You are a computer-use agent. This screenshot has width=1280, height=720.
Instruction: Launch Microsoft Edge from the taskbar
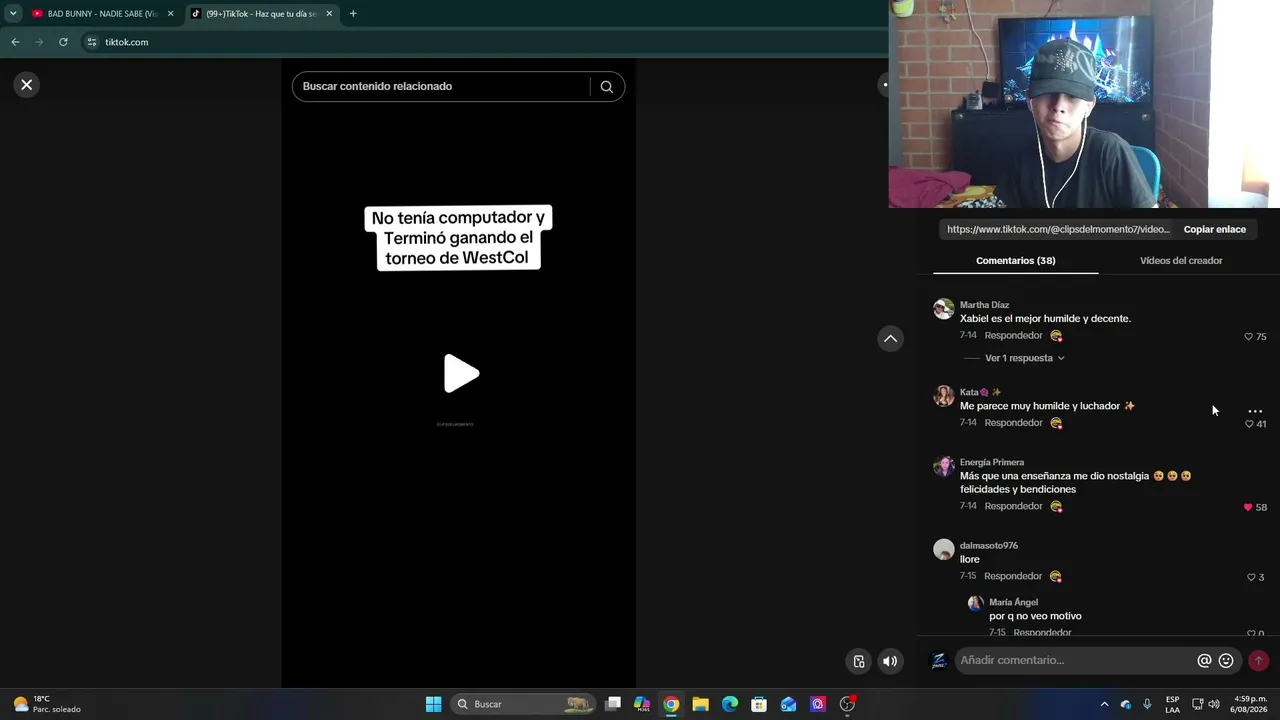click(730, 704)
